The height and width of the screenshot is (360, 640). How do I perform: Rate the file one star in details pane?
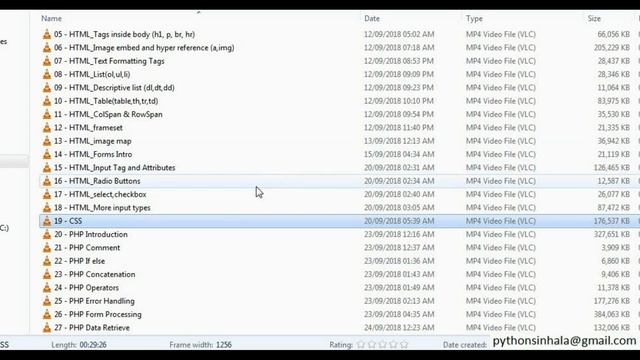pos(361,344)
